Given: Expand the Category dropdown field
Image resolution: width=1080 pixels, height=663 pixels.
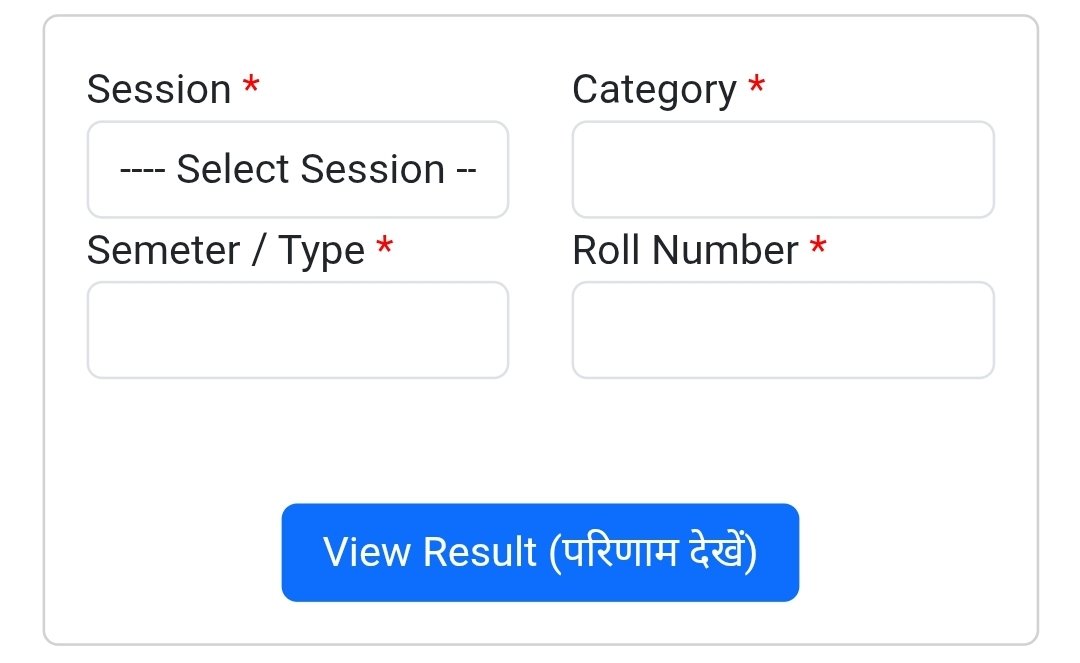Looking at the screenshot, I should pos(782,170).
